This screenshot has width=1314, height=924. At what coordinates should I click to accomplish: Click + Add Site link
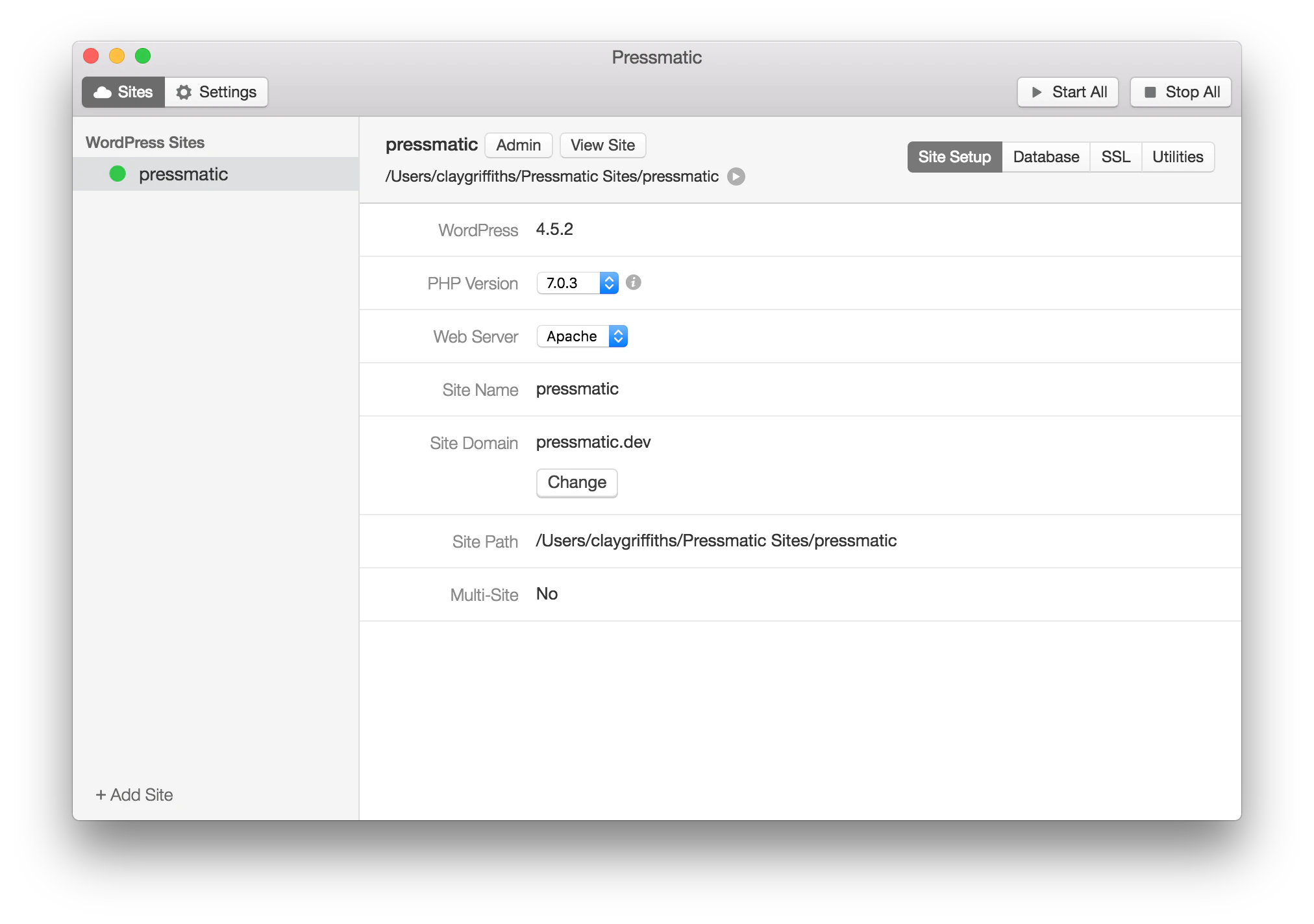(x=134, y=795)
